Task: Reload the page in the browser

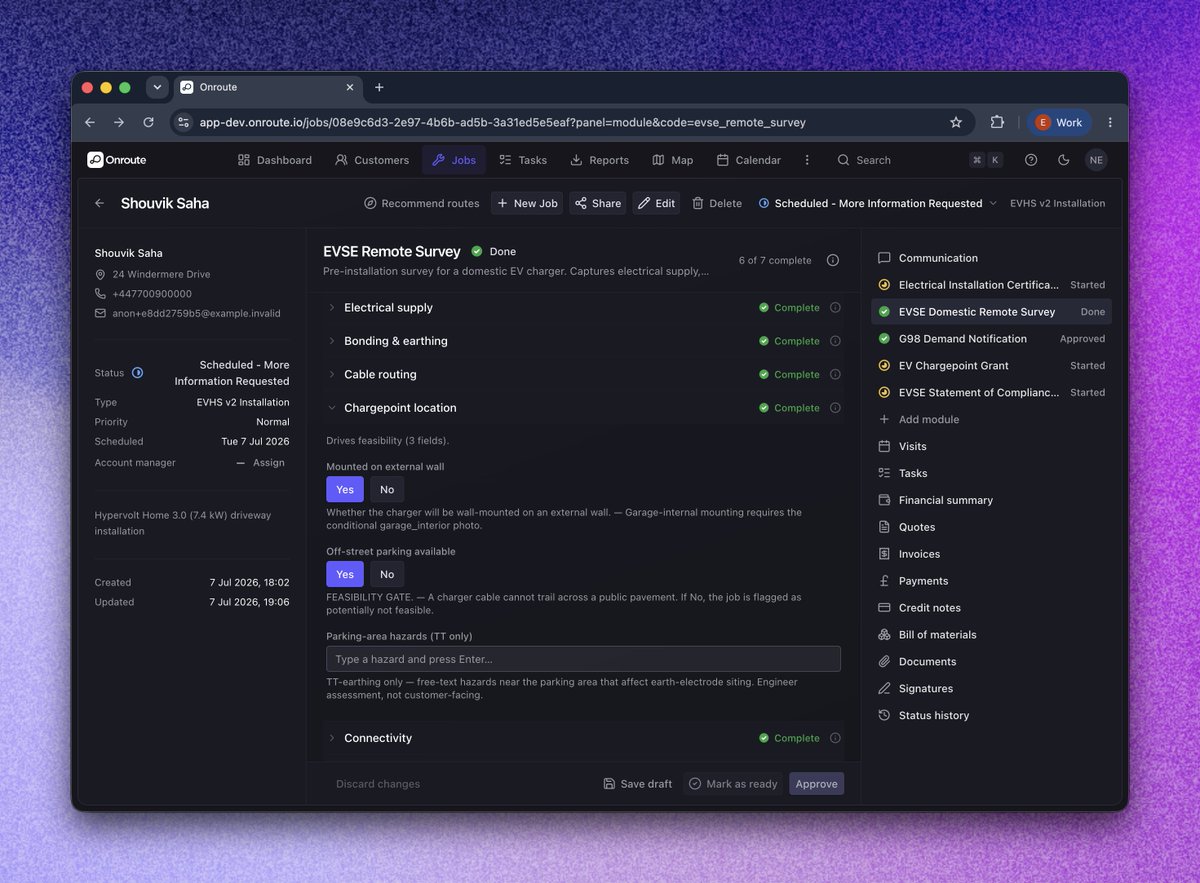Action: pyautogui.click(x=148, y=122)
